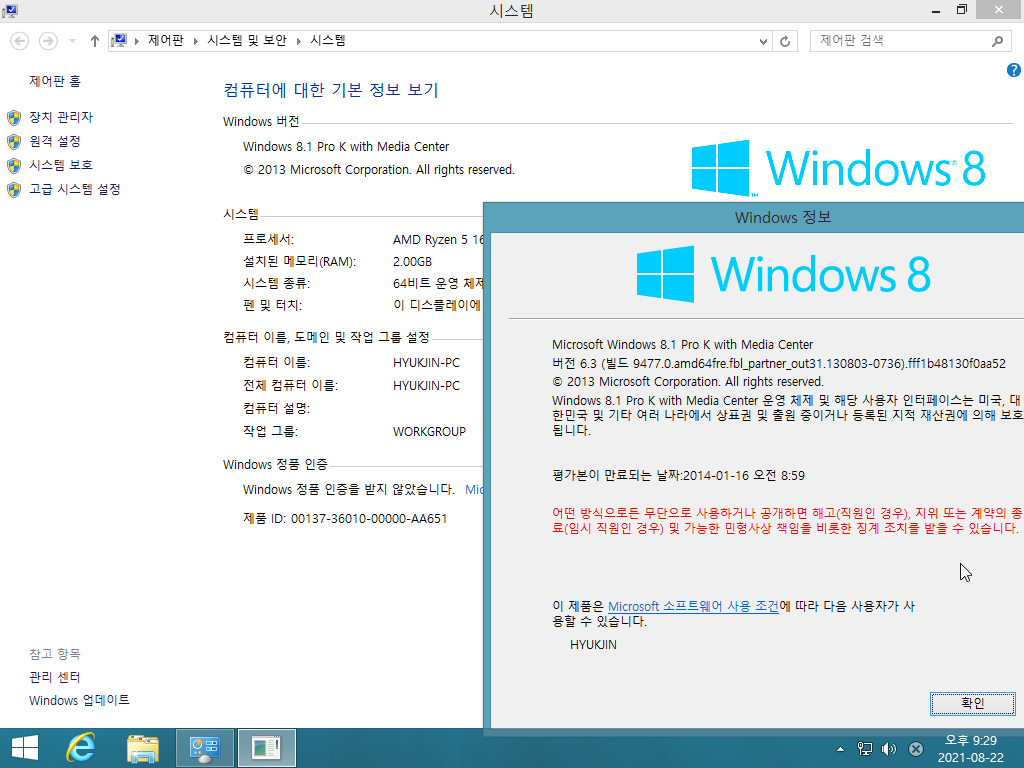This screenshot has height=768, width=1024.
Task: Open 장치 관리자 link
Action: [61, 117]
